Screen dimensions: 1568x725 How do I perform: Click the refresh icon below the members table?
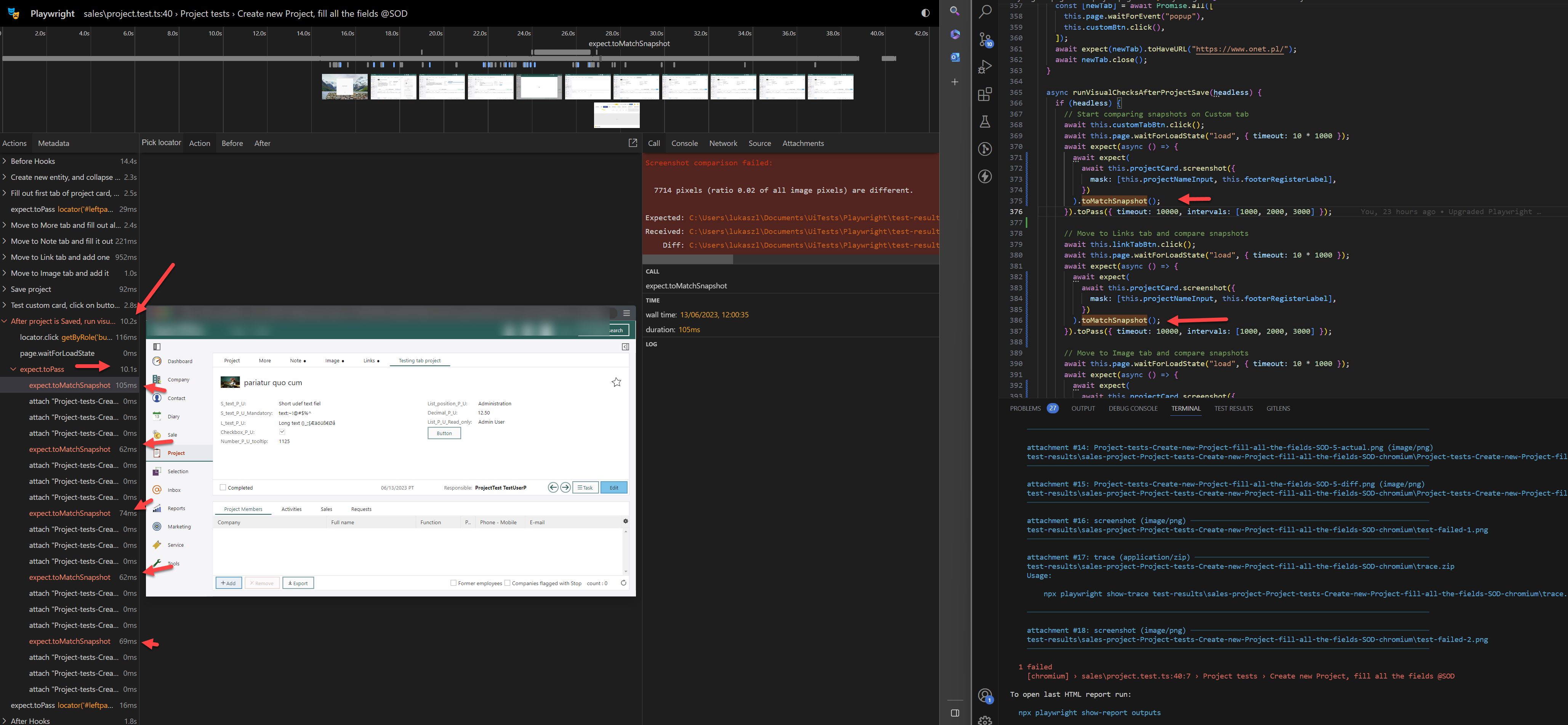pyautogui.click(x=624, y=583)
